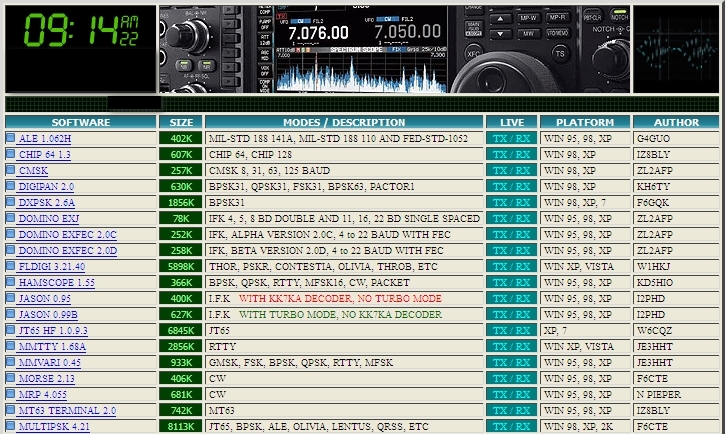Click the SIZE column header
The height and width of the screenshot is (434, 726).
[181, 122]
